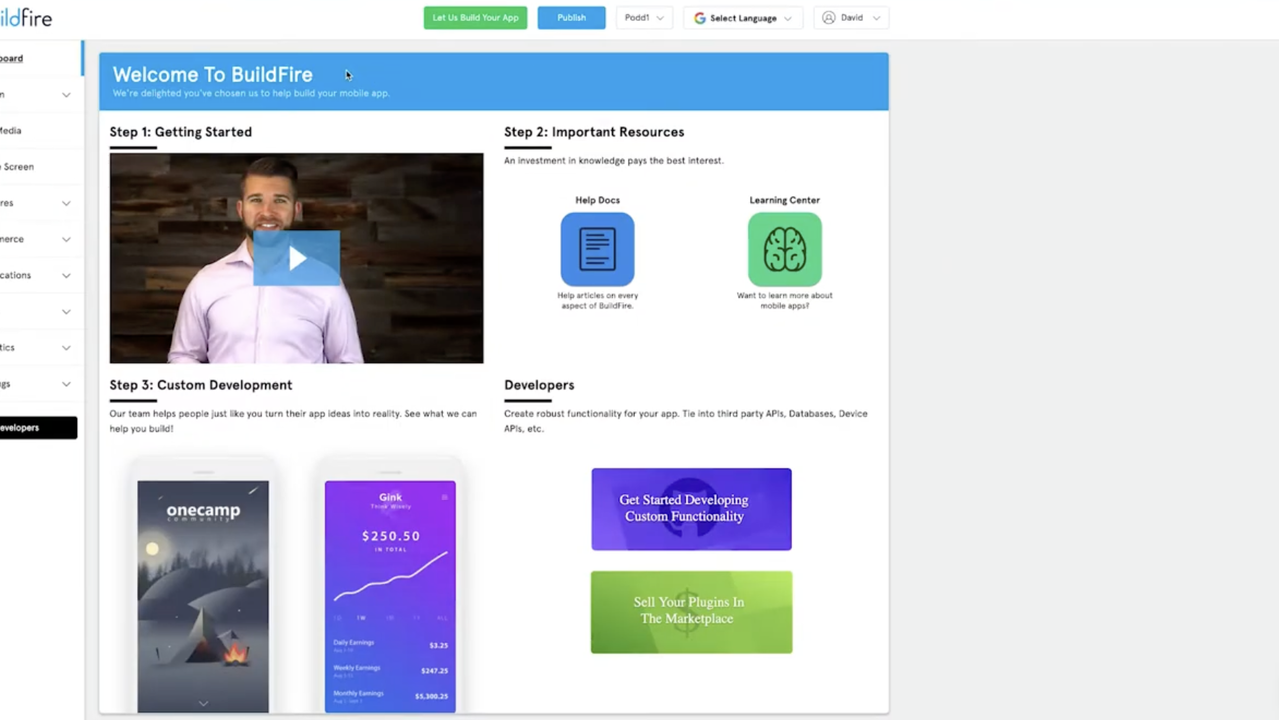Open the Help Docs document icon
Screen dimensions: 1279x720
[x=597, y=249]
